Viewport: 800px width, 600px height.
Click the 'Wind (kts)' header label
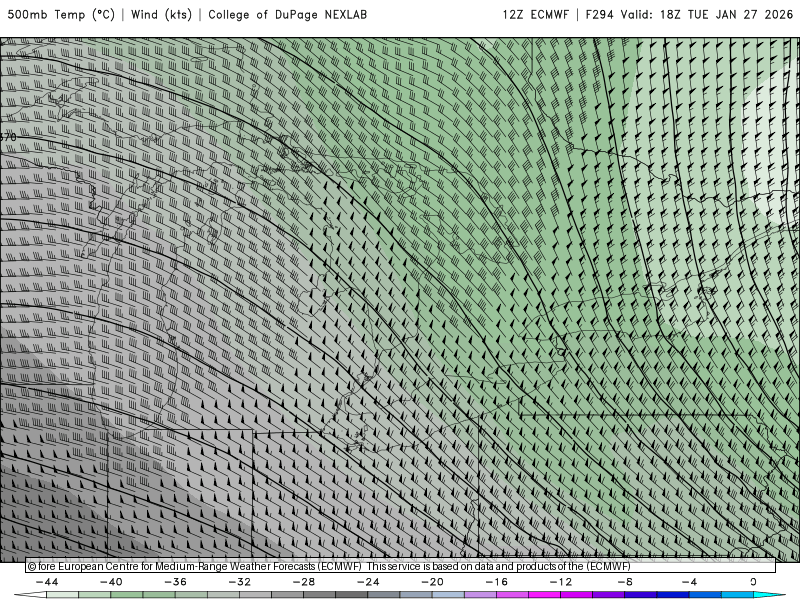(x=161, y=15)
